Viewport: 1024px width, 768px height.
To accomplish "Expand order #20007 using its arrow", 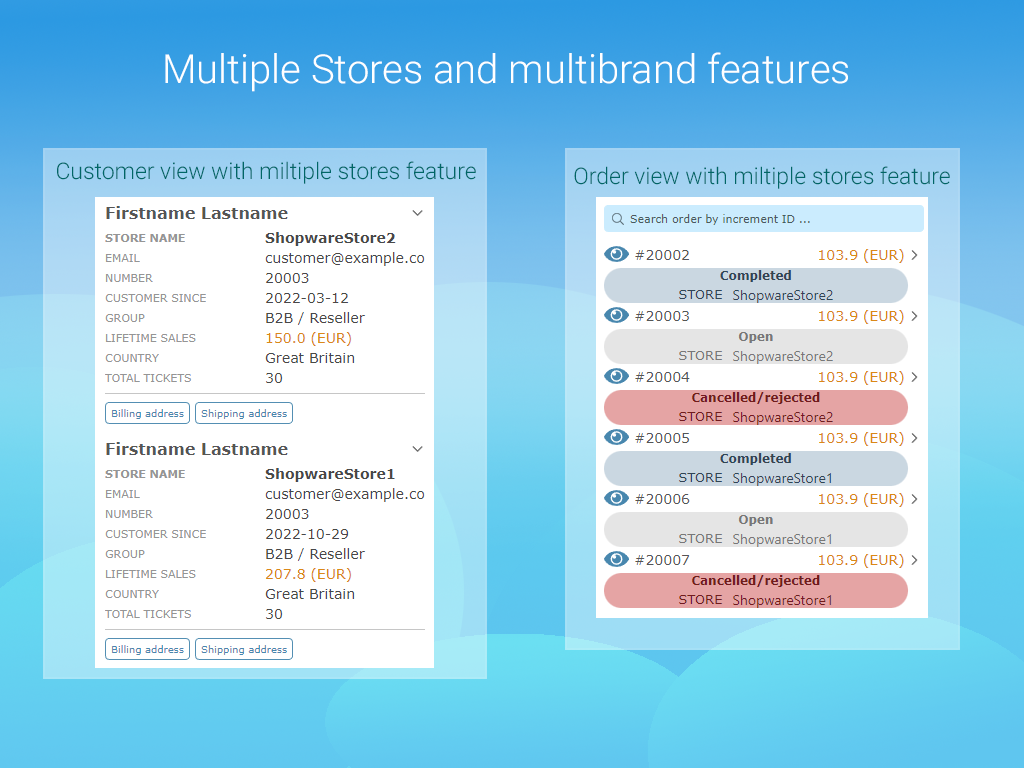I will 914,560.
